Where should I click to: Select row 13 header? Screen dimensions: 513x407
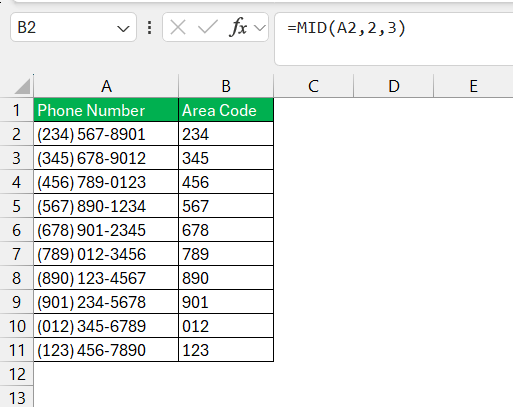point(17,397)
